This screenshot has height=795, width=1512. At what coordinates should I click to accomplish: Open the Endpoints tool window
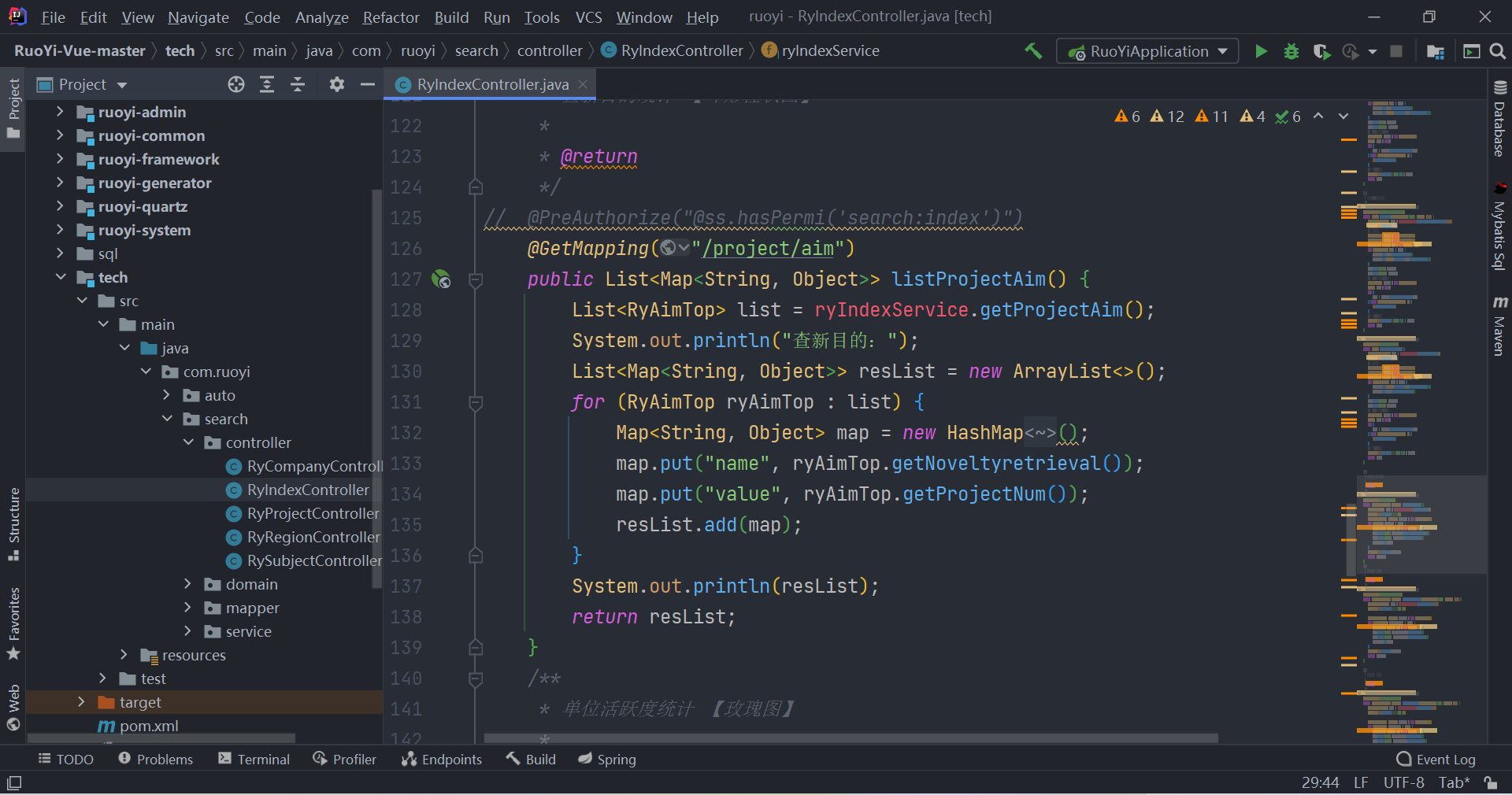(442, 760)
